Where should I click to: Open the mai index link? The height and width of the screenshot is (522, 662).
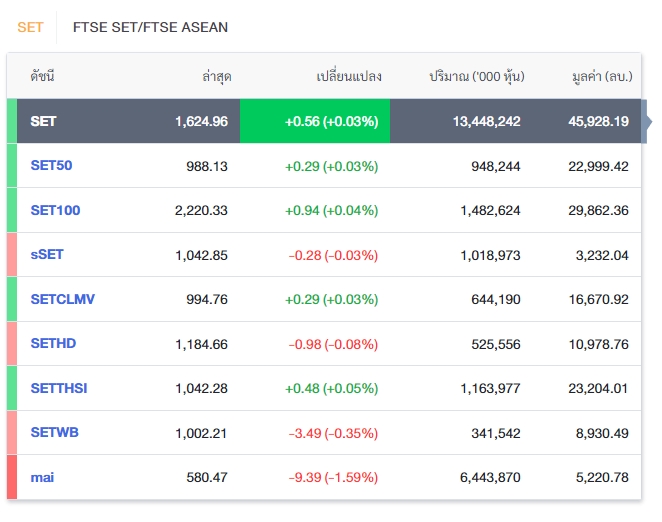(42, 477)
